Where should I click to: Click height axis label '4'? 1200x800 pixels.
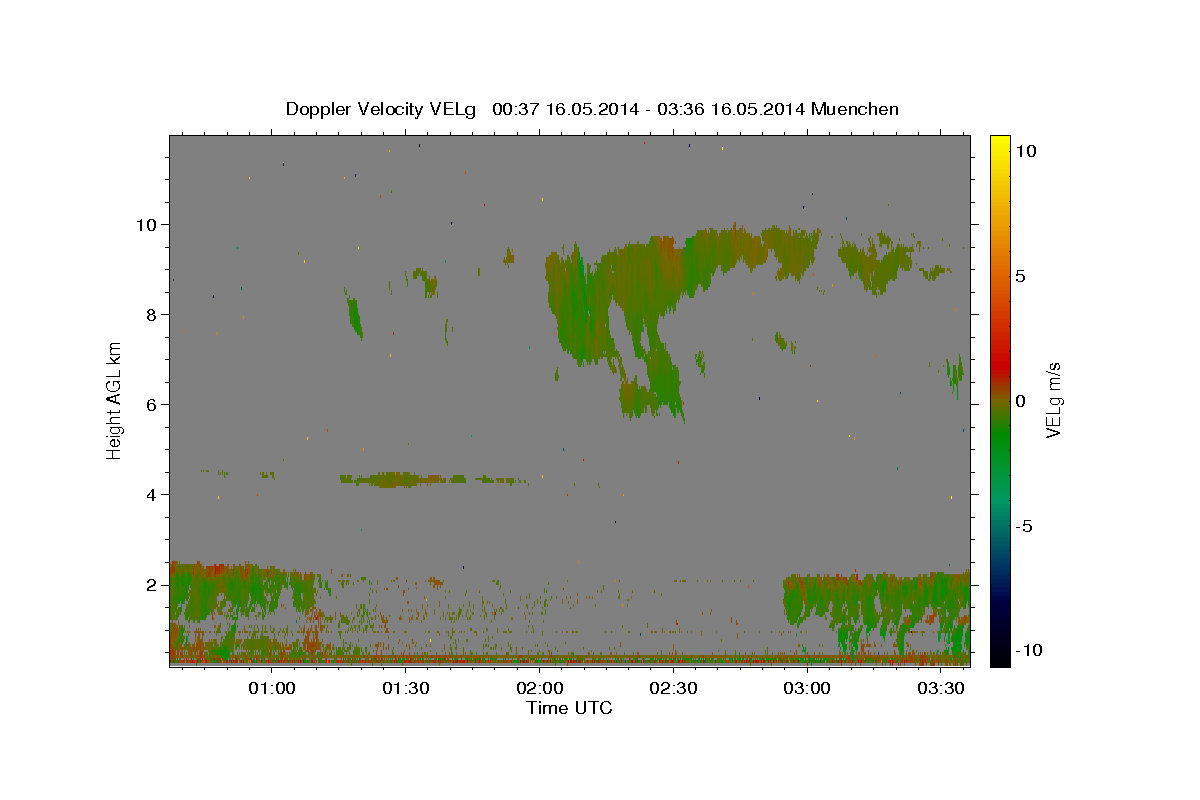tap(151, 494)
